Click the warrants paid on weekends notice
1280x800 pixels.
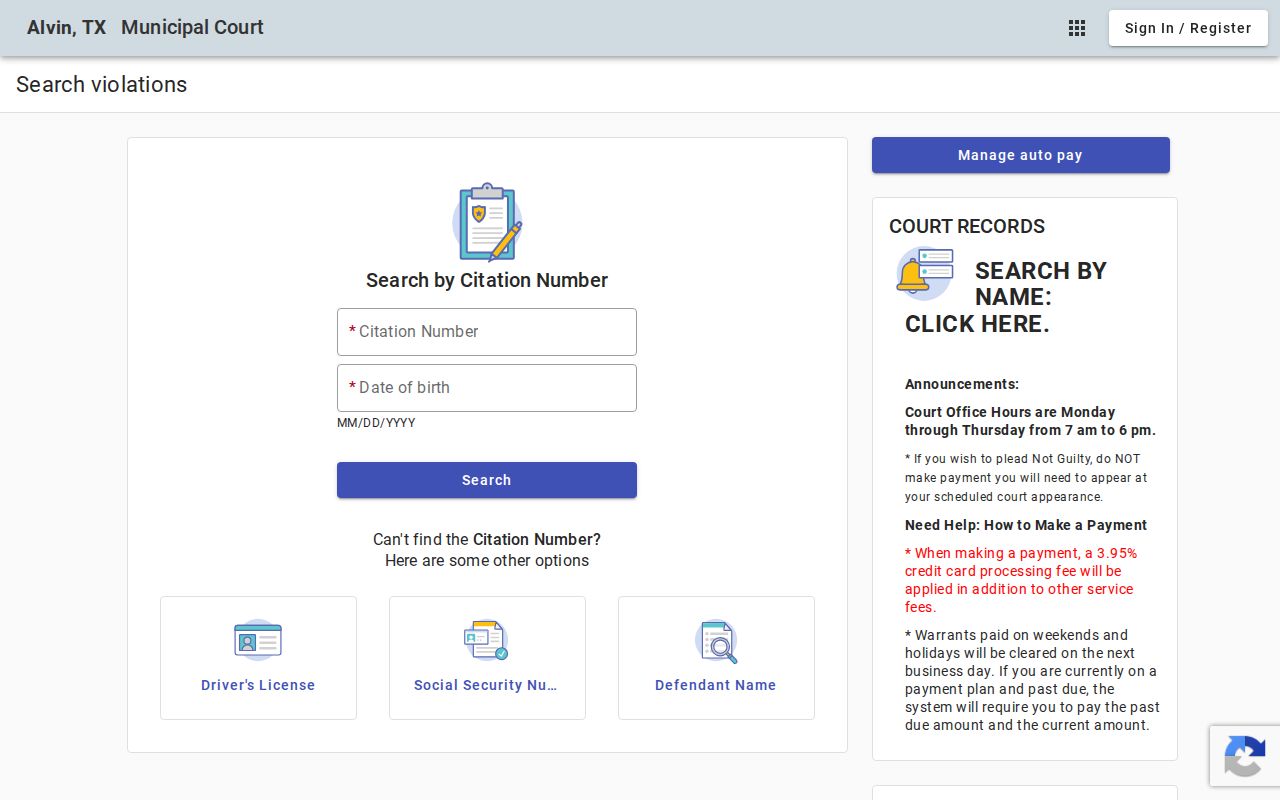click(1031, 680)
